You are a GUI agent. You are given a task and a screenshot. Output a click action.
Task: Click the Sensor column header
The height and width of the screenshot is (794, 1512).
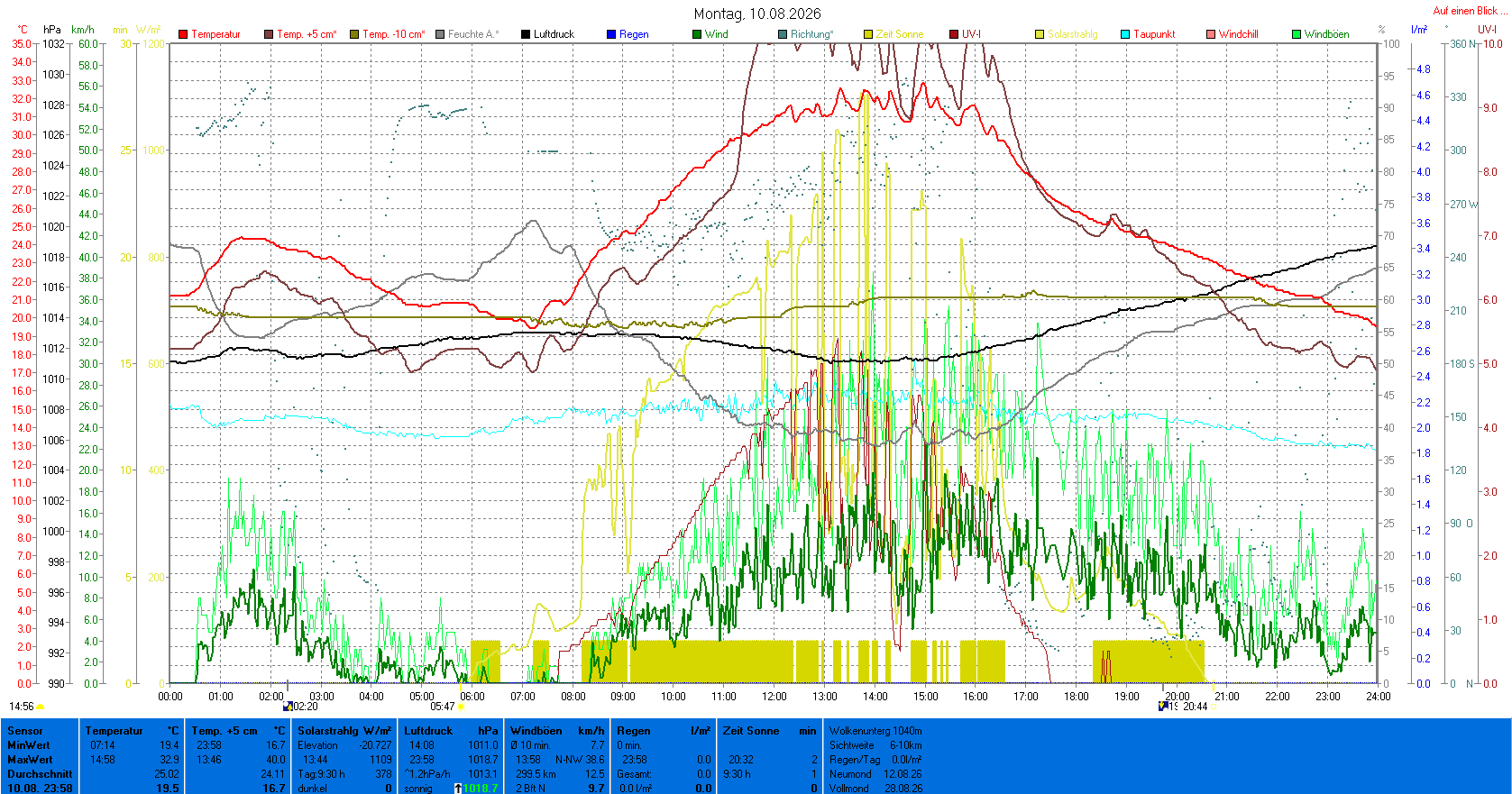(25, 731)
